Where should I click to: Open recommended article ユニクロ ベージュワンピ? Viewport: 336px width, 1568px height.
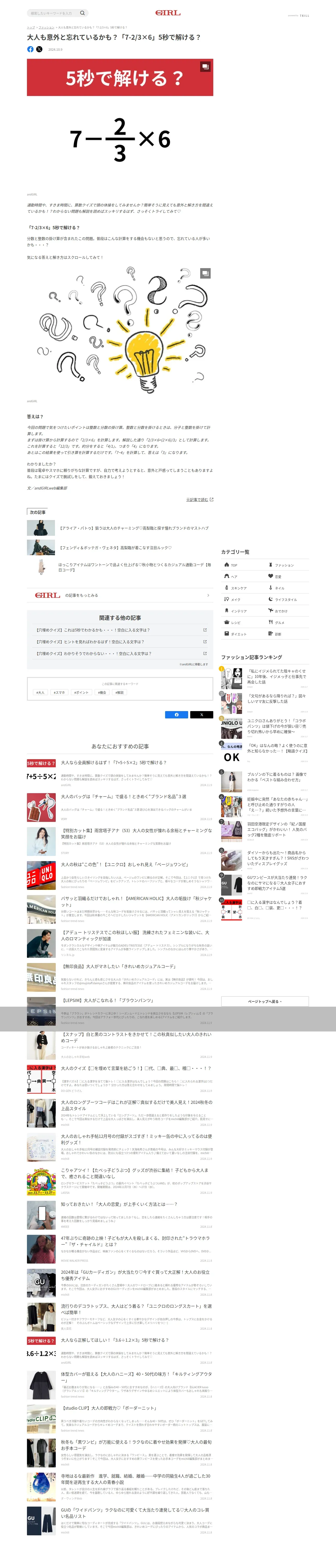120,875
